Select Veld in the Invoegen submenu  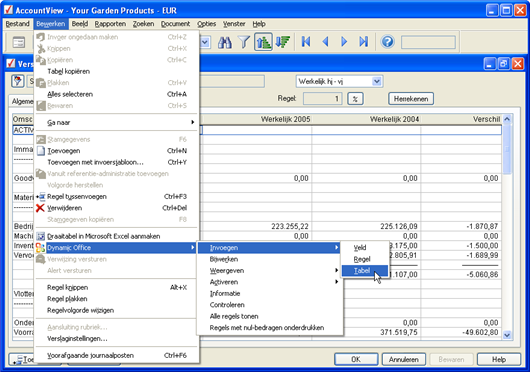[365, 248]
